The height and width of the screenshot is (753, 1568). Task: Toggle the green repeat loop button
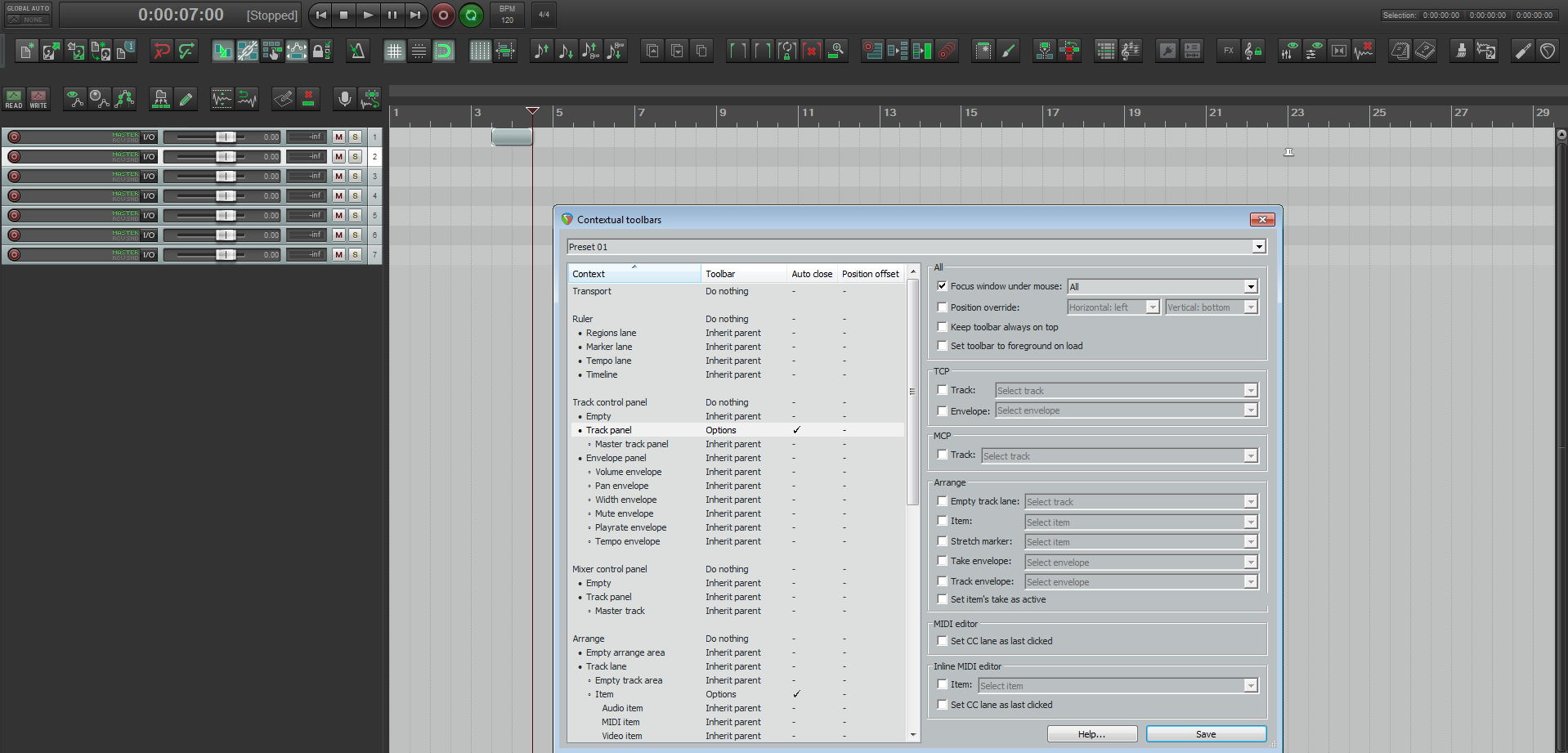coord(471,15)
